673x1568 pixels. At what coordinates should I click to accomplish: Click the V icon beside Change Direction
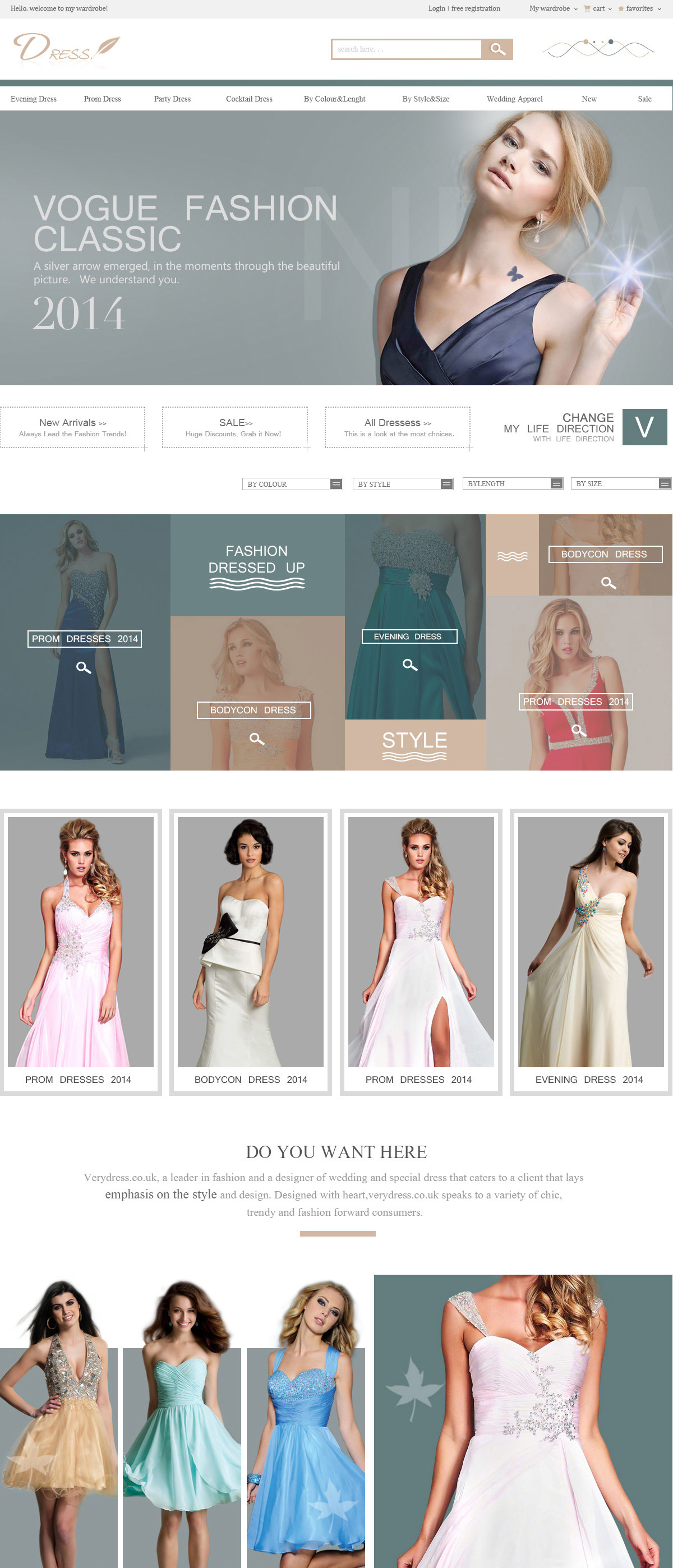644,427
